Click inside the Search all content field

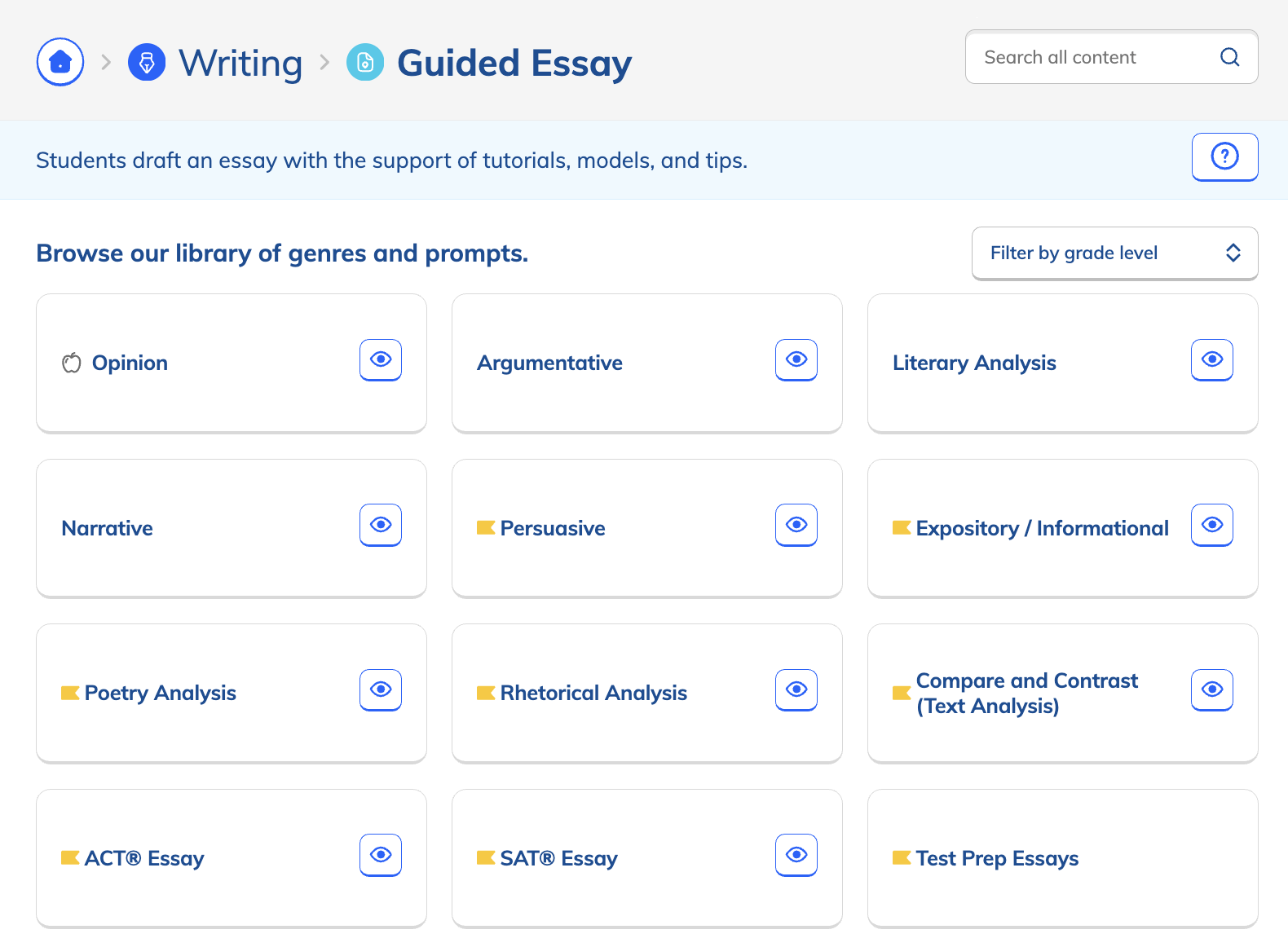coord(1084,57)
